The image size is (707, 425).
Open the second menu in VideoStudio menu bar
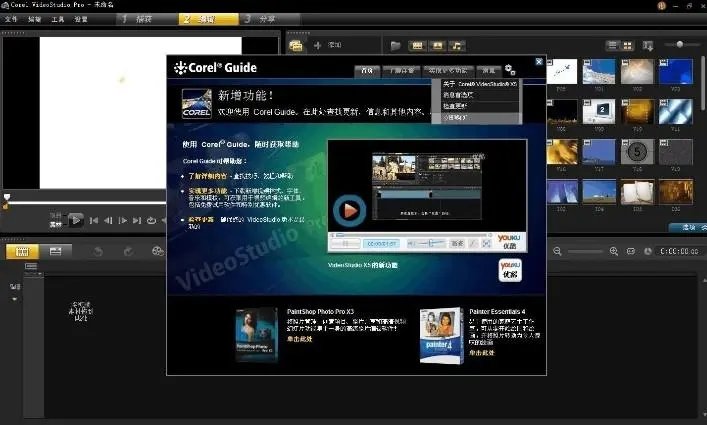coord(34,19)
